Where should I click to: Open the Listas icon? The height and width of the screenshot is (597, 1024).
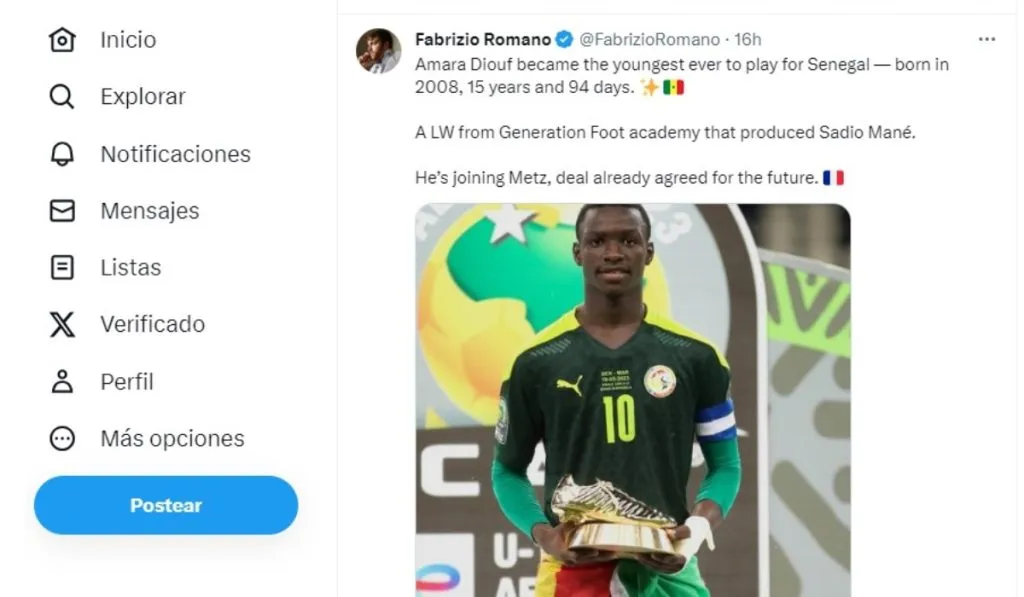click(x=62, y=268)
